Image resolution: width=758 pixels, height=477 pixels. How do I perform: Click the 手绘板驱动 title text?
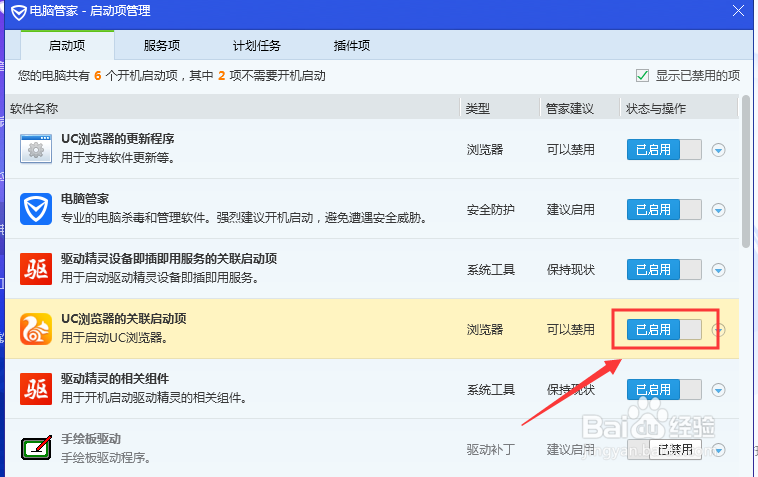90,438
